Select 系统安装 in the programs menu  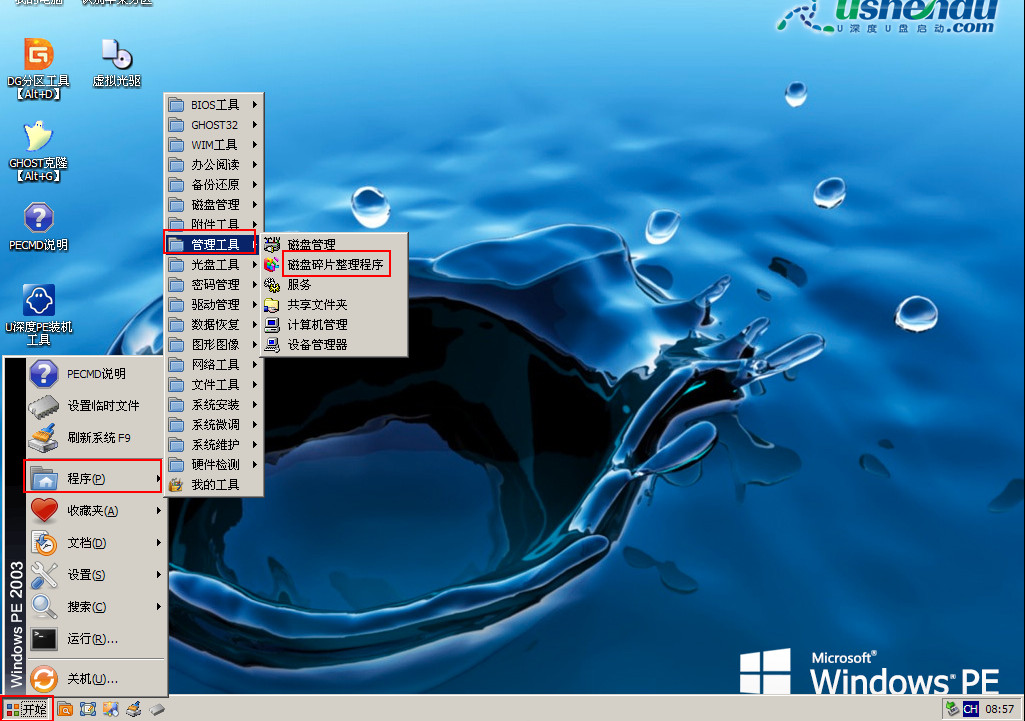[213, 405]
